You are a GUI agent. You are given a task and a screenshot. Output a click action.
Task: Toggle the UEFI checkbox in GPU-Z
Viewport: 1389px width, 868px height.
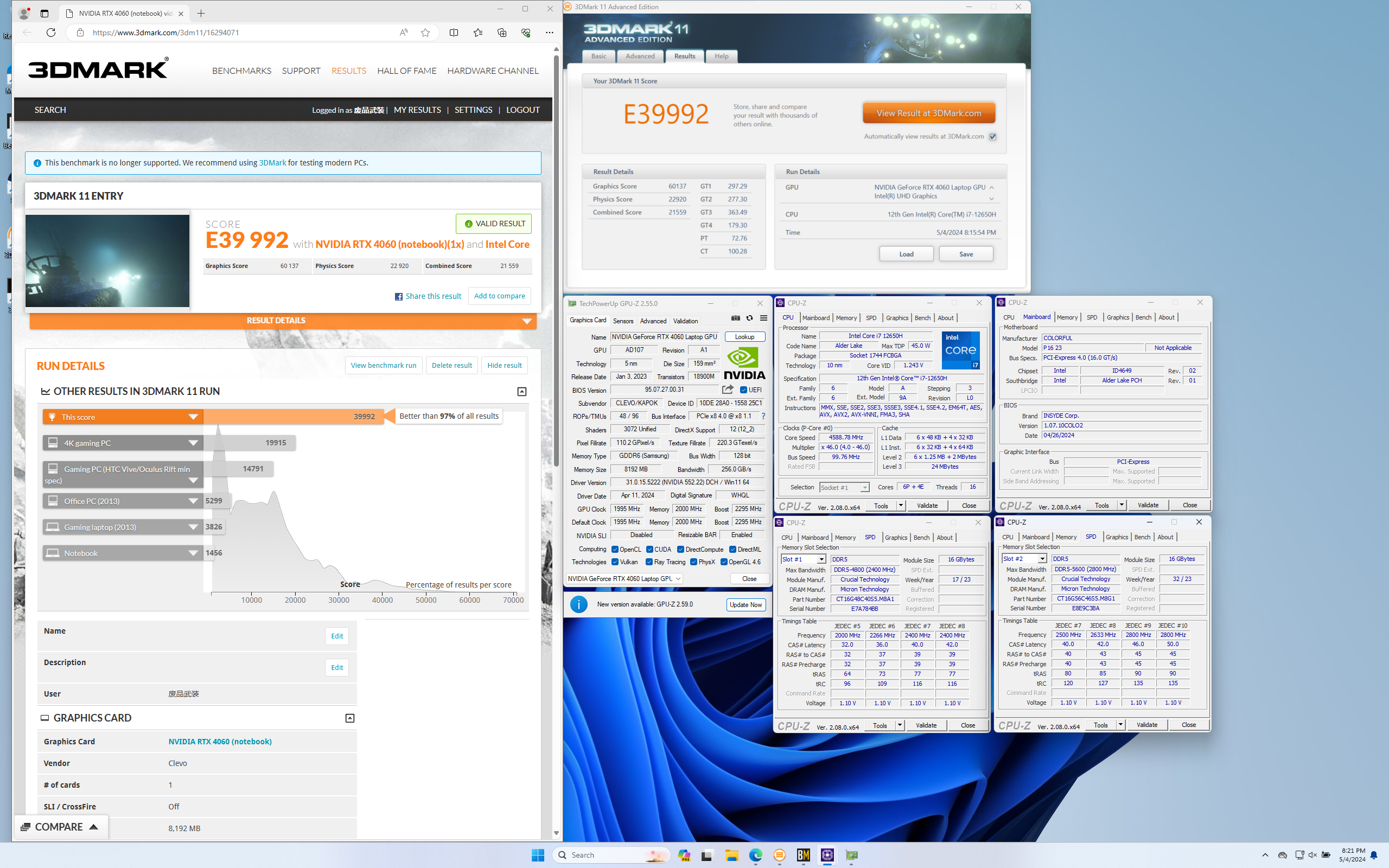pos(743,390)
